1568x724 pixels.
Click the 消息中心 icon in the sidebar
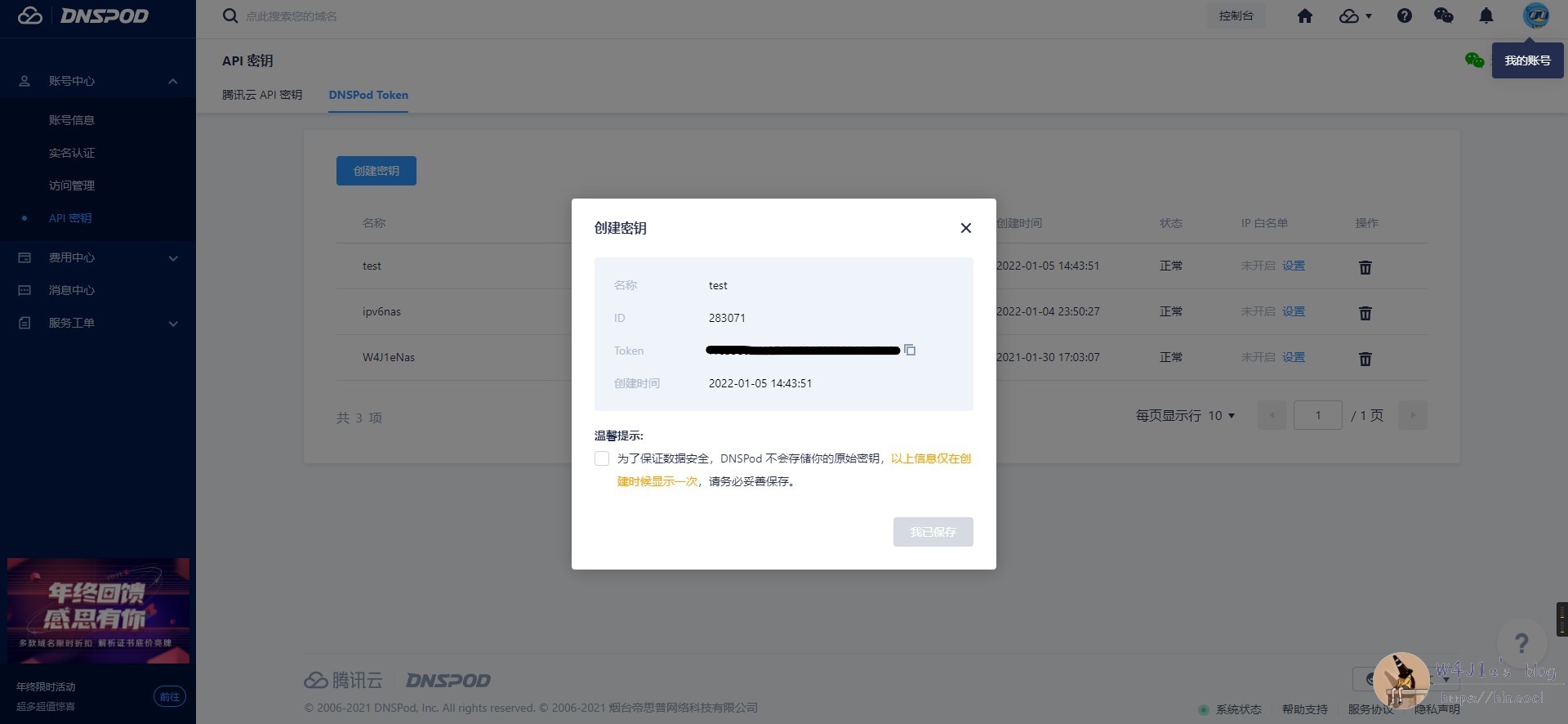[24, 290]
